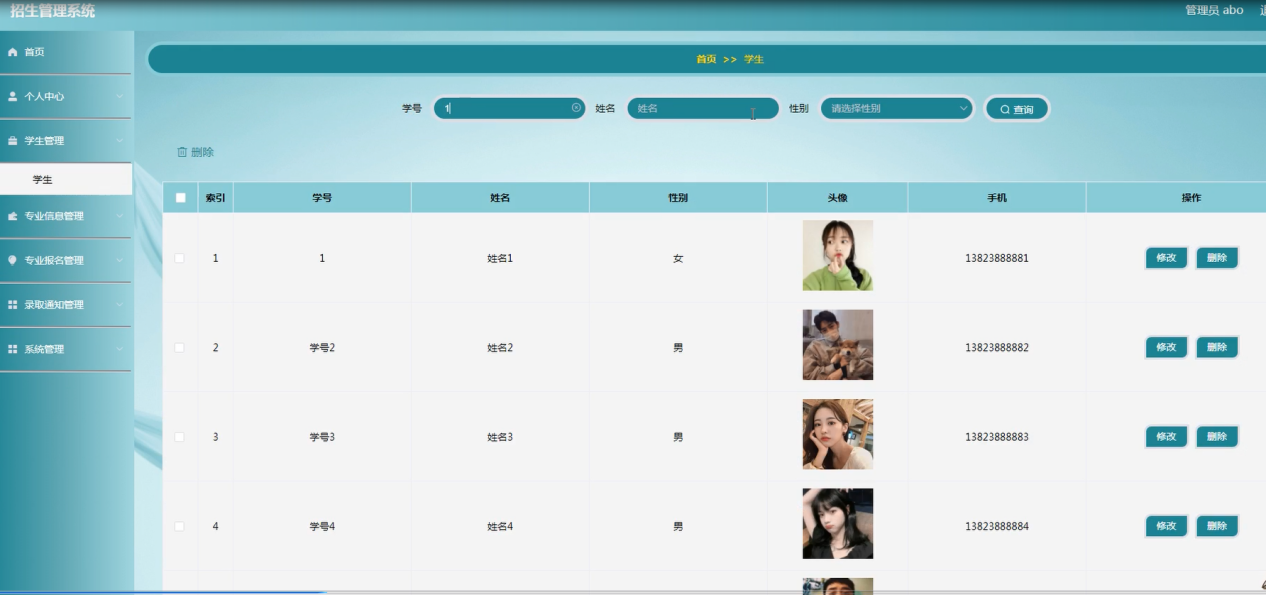The image size is (1266, 595).
Task: Expand the chevron beside 专业信息管理
Action: [119, 216]
